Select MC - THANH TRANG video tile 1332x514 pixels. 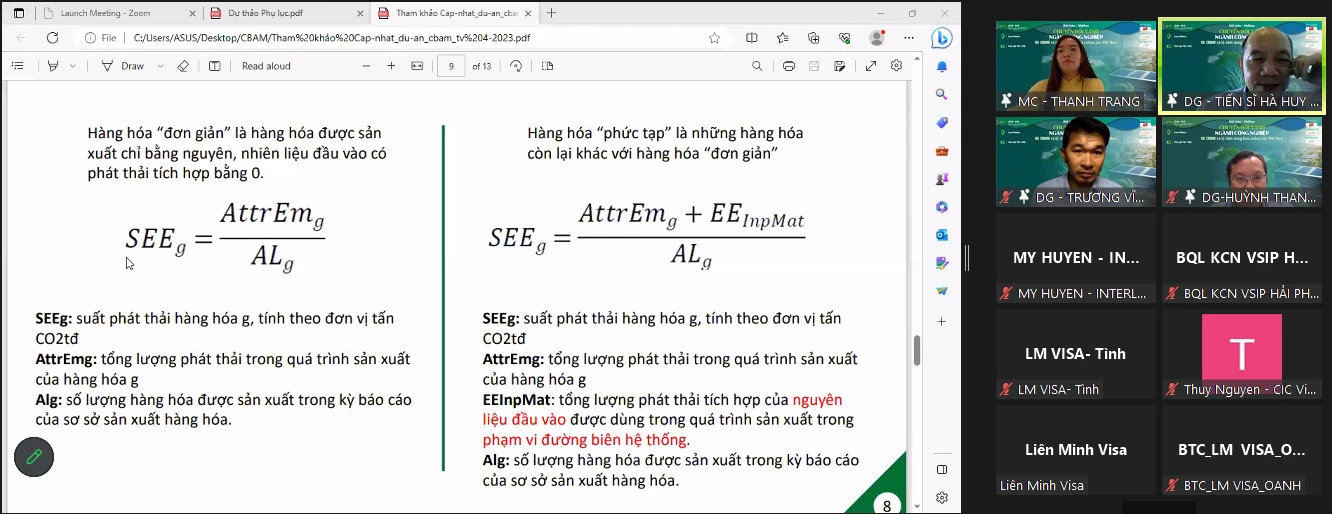tap(1076, 65)
